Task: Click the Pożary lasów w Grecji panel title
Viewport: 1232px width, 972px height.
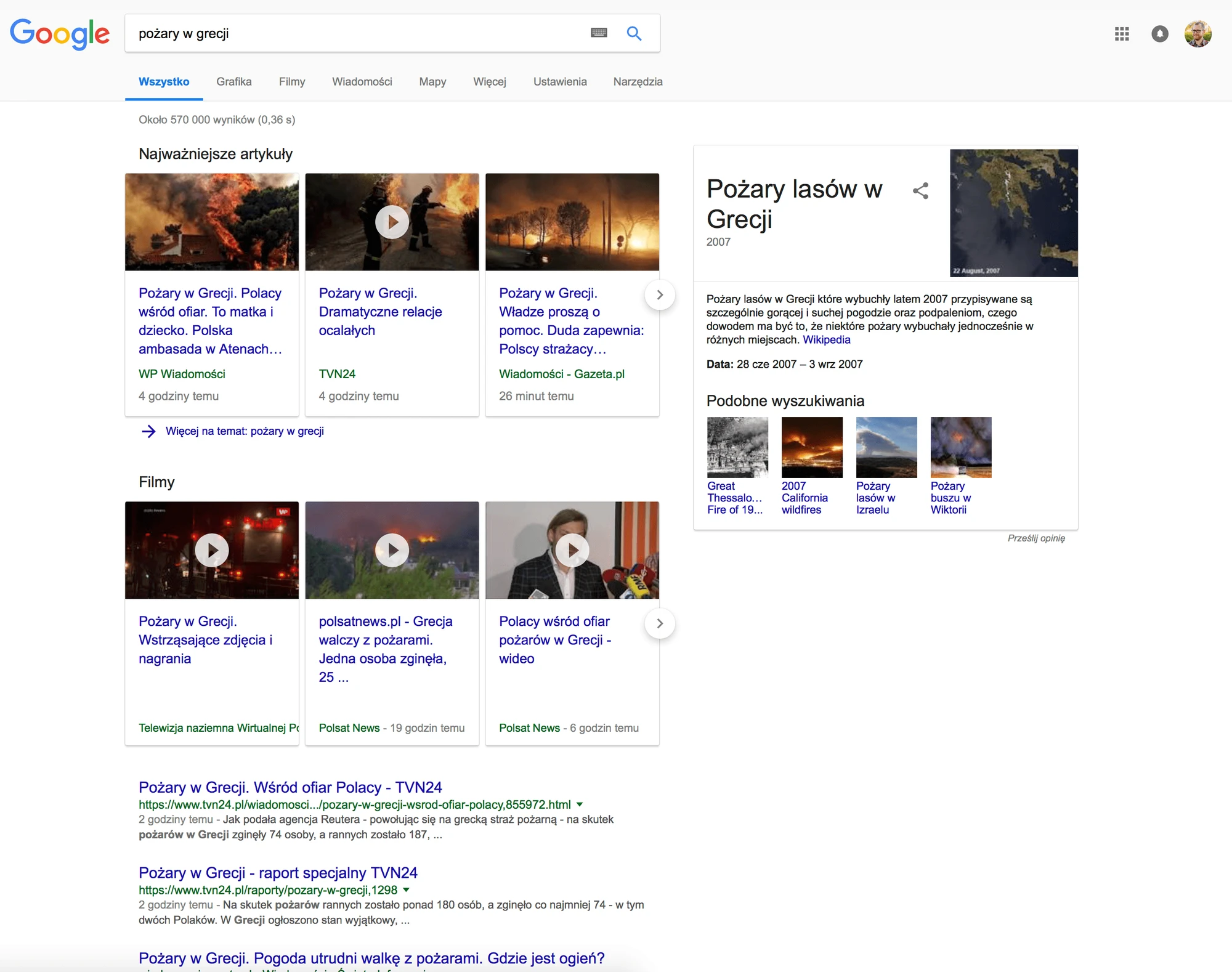Action: pyautogui.click(x=794, y=204)
